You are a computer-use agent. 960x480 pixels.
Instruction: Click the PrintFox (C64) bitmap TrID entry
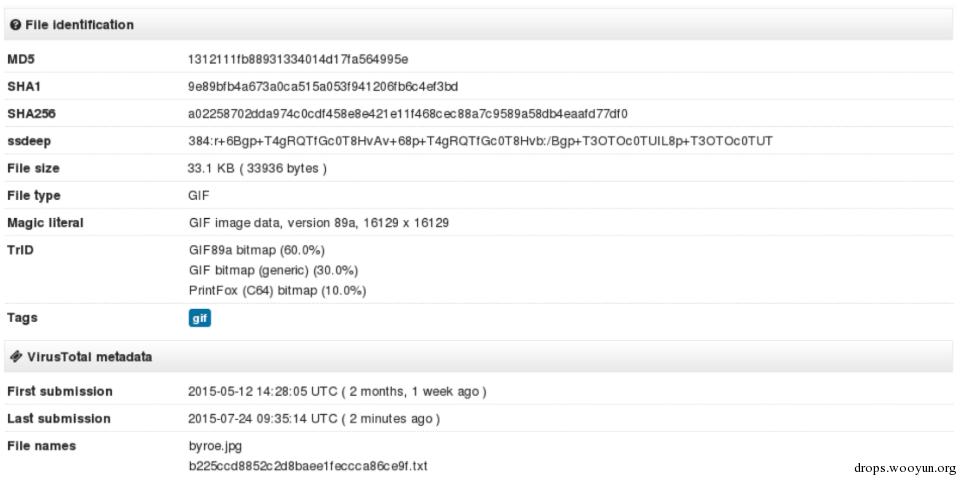click(x=277, y=290)
